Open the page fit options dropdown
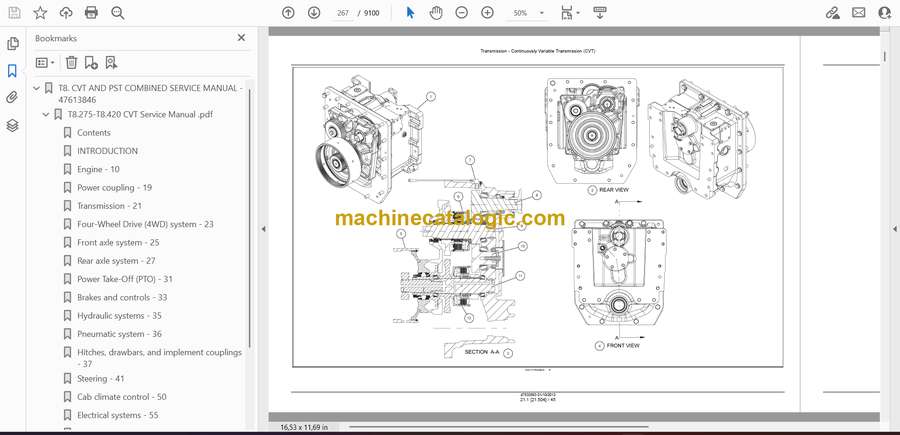Viewport: 900px width, 435px height. [x=570, y=13]
